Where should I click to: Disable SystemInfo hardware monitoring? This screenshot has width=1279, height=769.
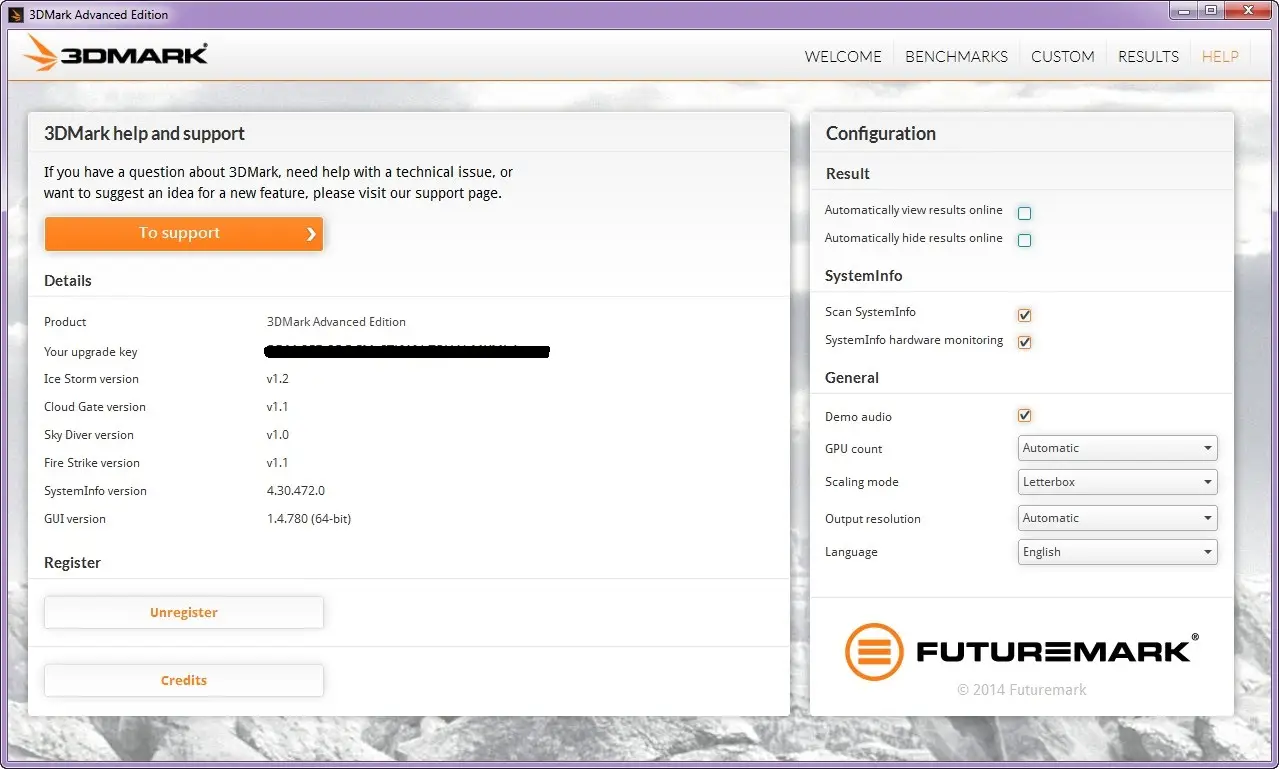click(1024, 342)
